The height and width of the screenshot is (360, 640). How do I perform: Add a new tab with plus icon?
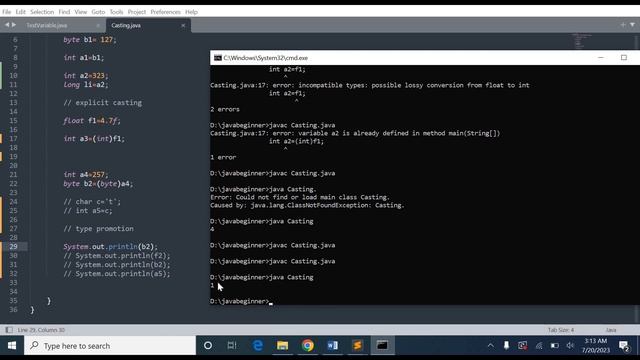pos(623,25)
